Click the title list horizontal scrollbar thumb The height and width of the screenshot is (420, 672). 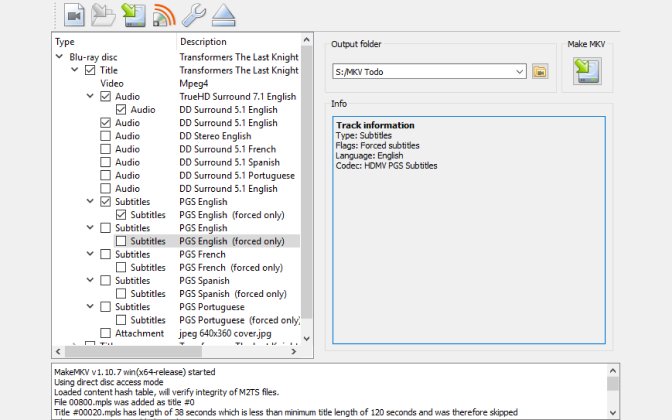(133, 351)
